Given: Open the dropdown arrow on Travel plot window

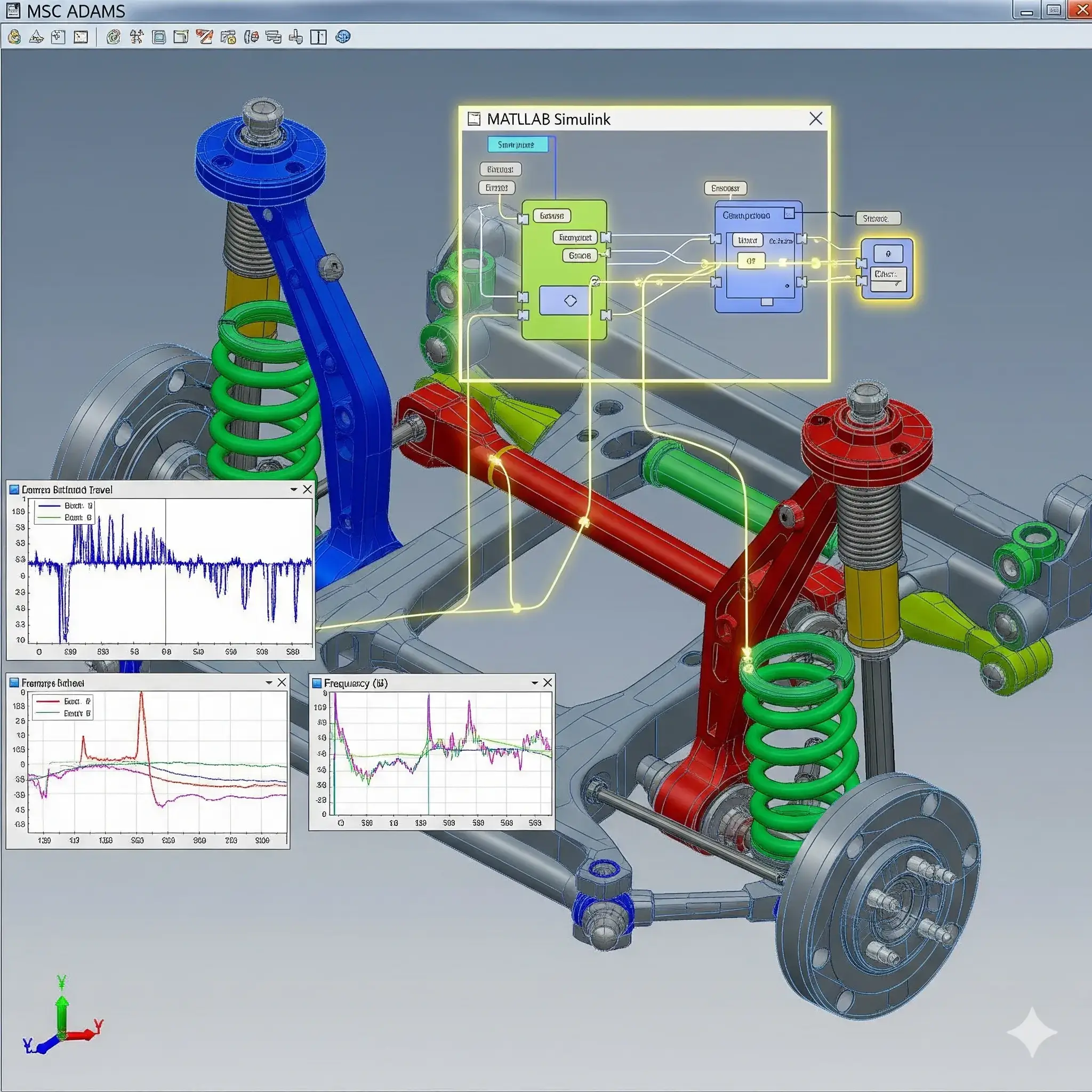Looking at the screenshot, I should point(294,489).
